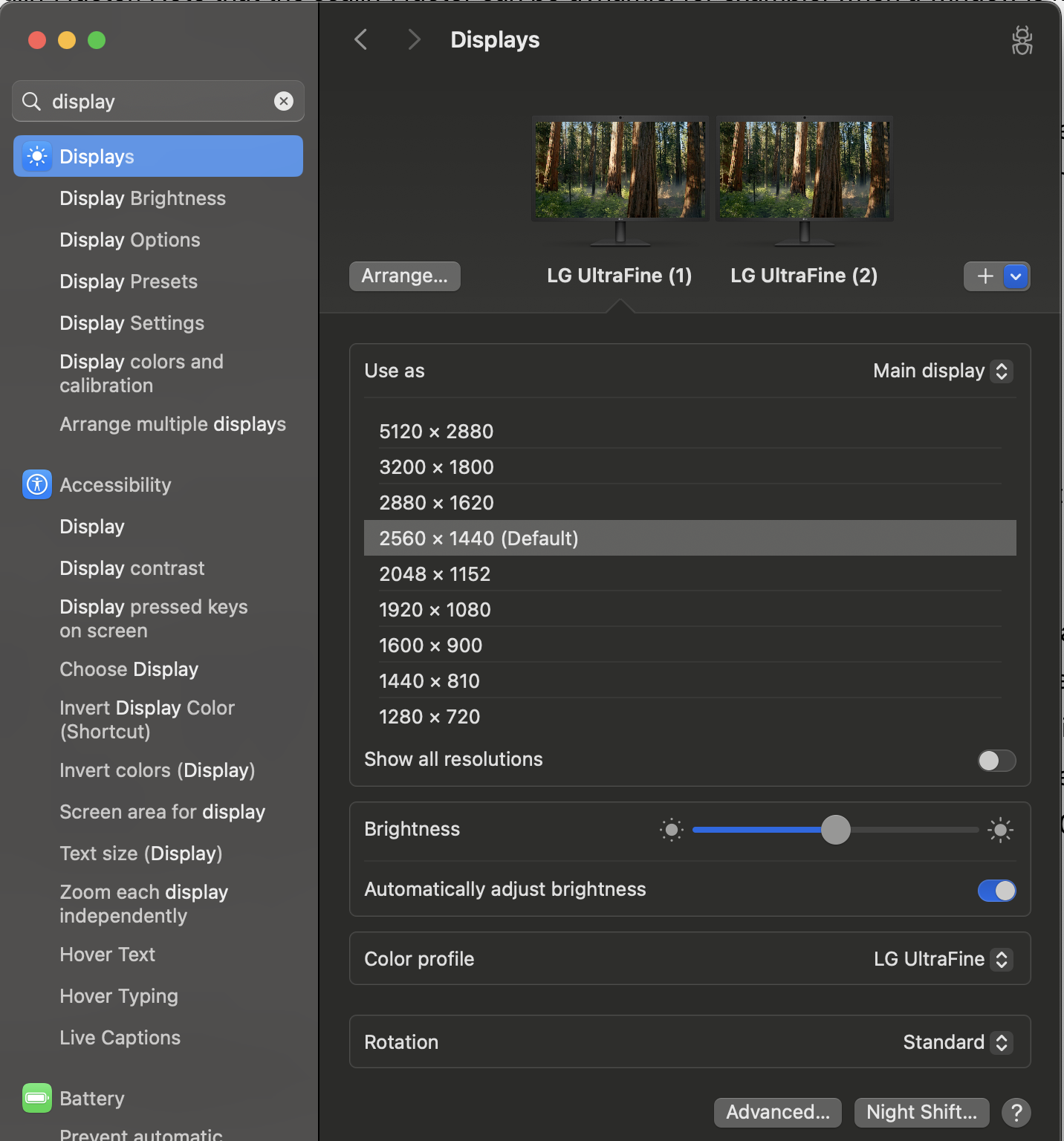Click the Accessibility icon in sidebar
1064x1141 pixels.
(37, 484)
